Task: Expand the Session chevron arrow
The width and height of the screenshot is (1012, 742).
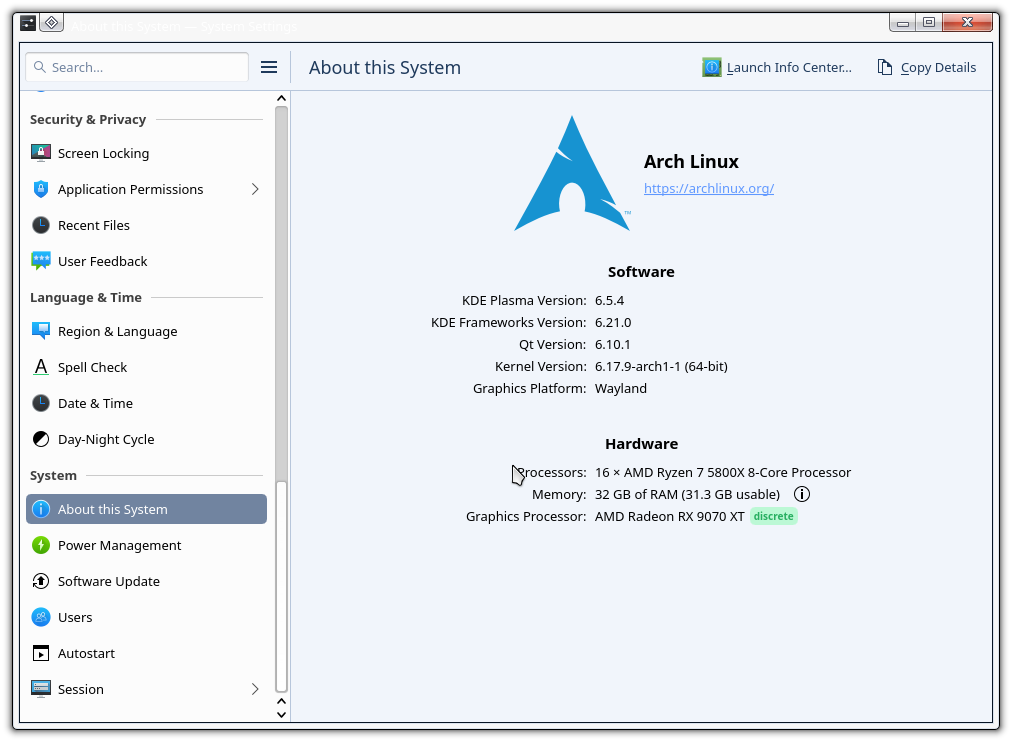Action: click(255, 689)
